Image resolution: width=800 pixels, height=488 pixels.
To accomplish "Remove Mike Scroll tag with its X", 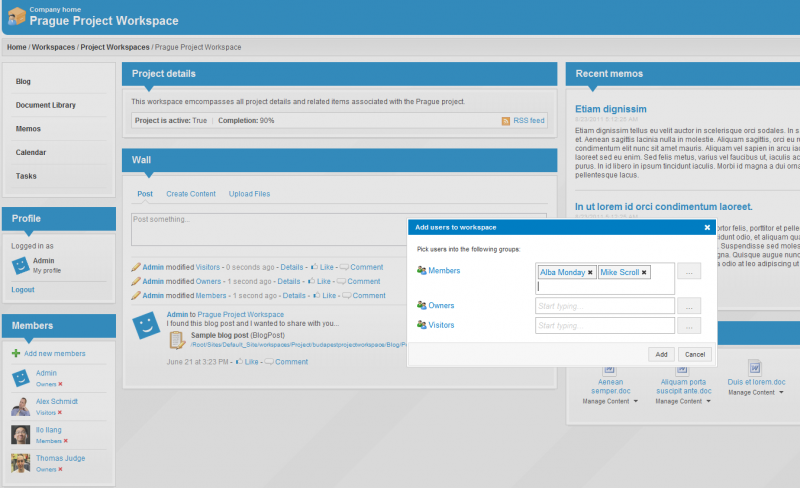I will (644, 273).
